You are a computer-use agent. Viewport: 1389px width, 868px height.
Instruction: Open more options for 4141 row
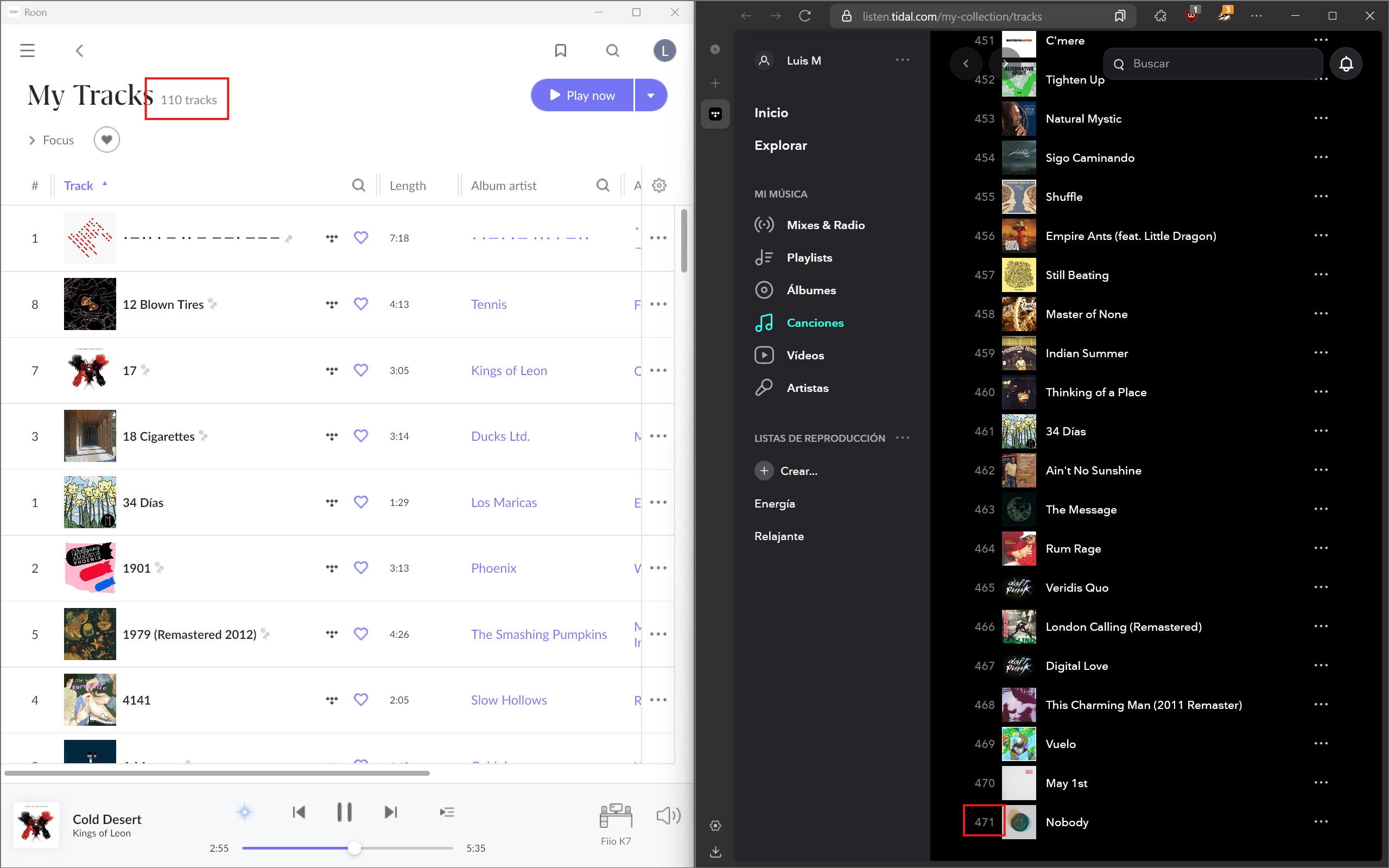[x=658, y=700]
